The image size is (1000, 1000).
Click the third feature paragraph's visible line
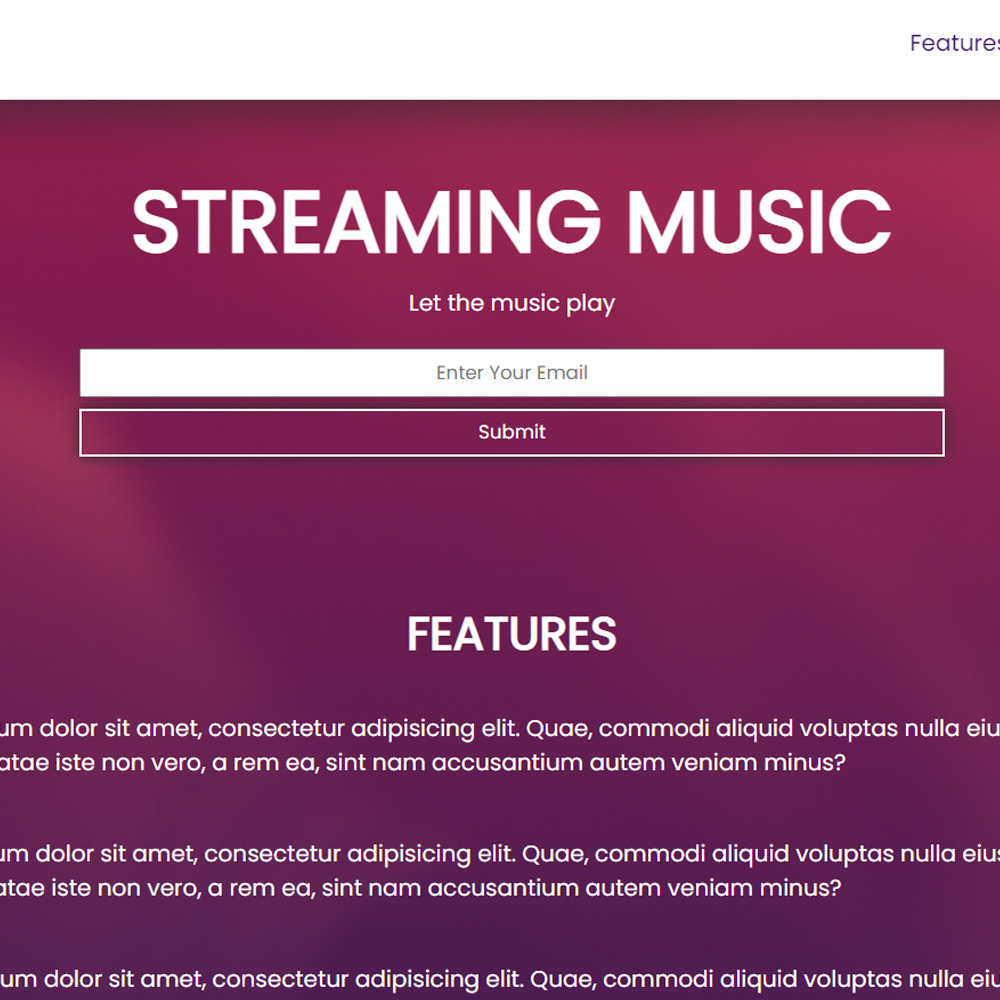coord(500,979)
